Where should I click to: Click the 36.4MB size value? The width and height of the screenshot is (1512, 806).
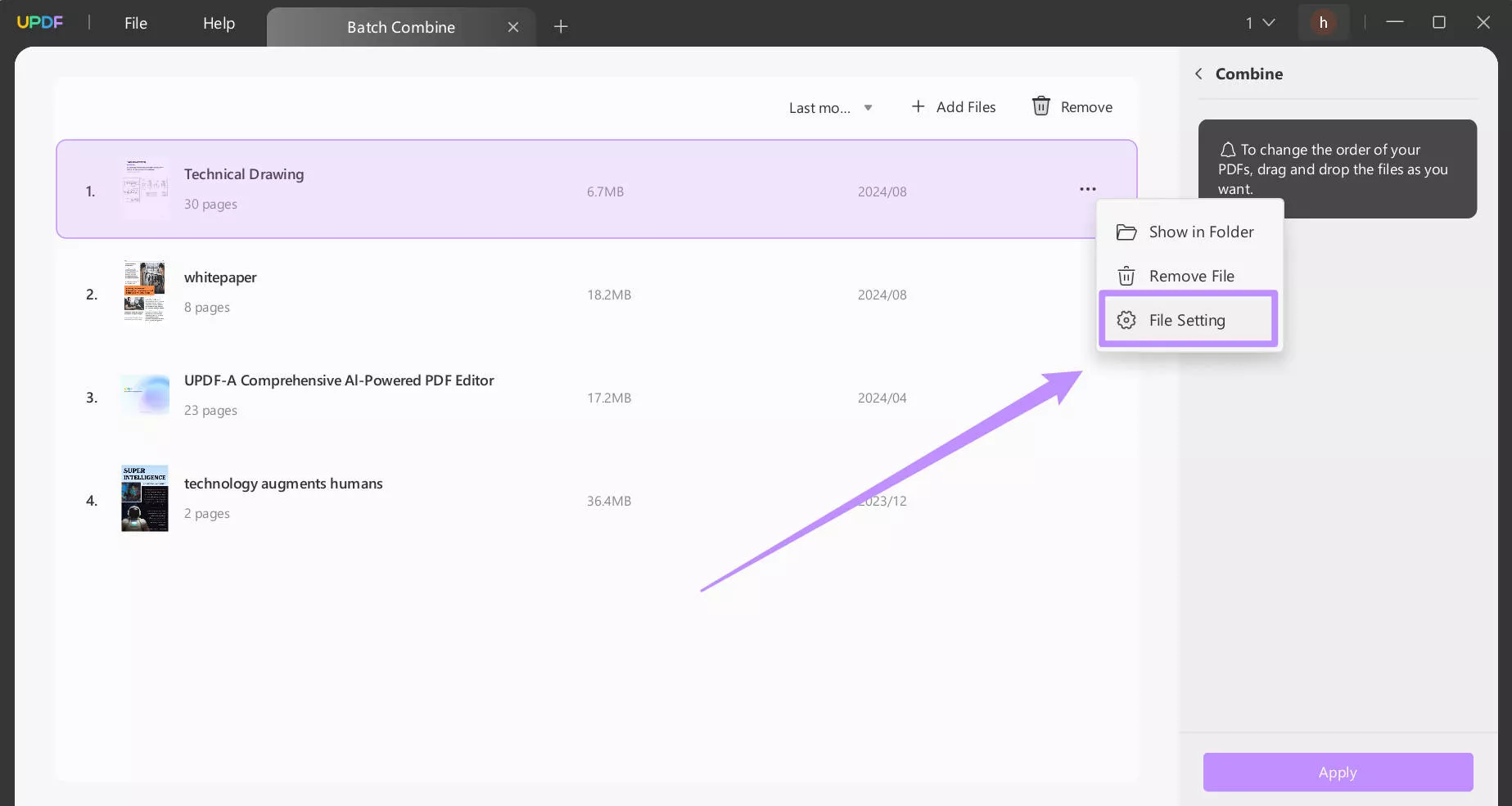[609, 501]
